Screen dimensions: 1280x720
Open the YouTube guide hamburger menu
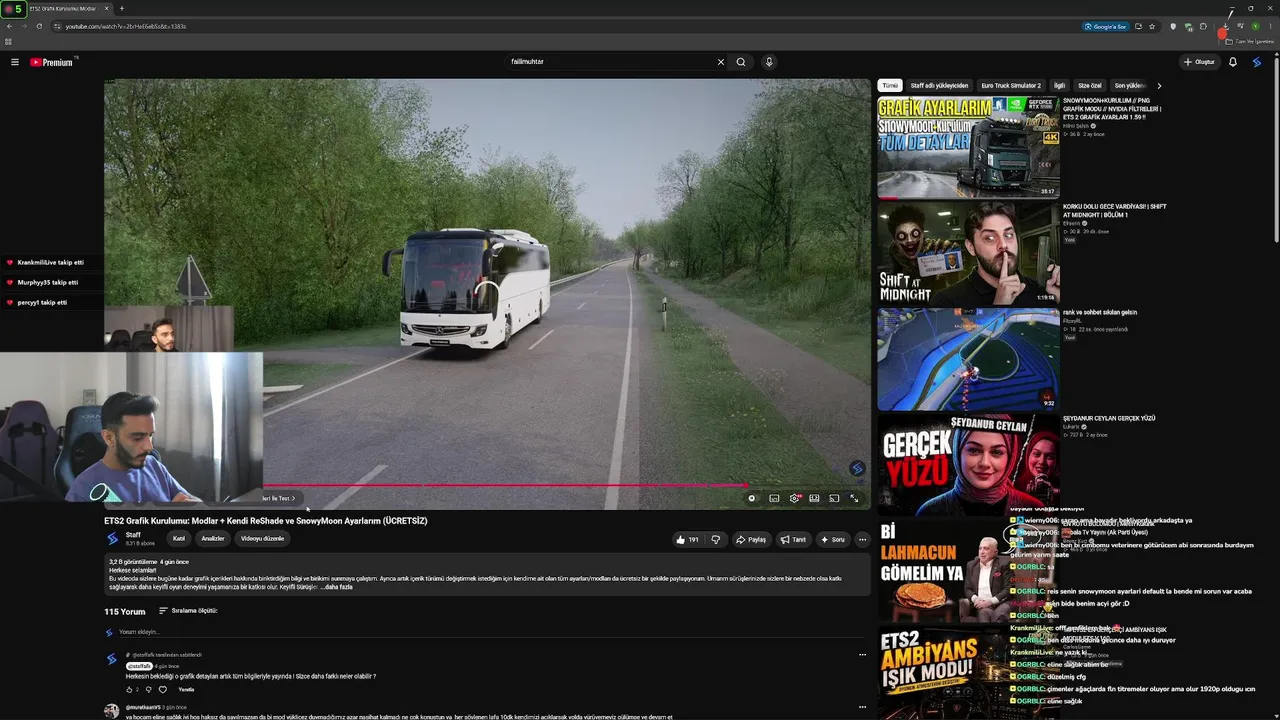15,62
